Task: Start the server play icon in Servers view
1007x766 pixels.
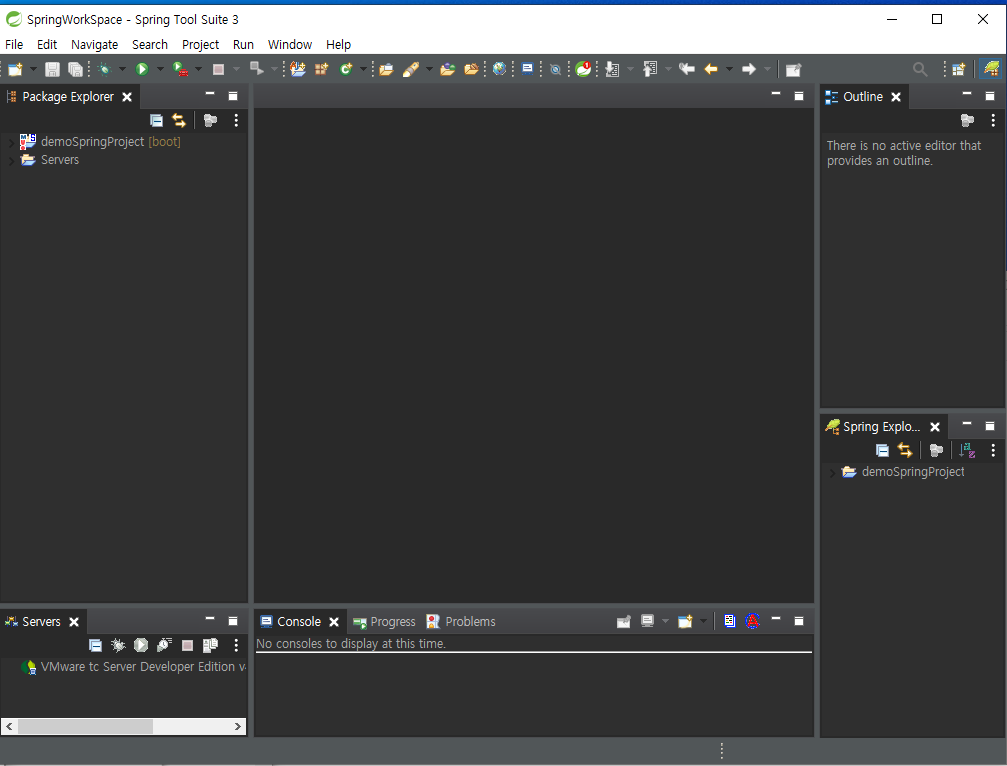Action: pyautogui.click(x=141, y=645)
